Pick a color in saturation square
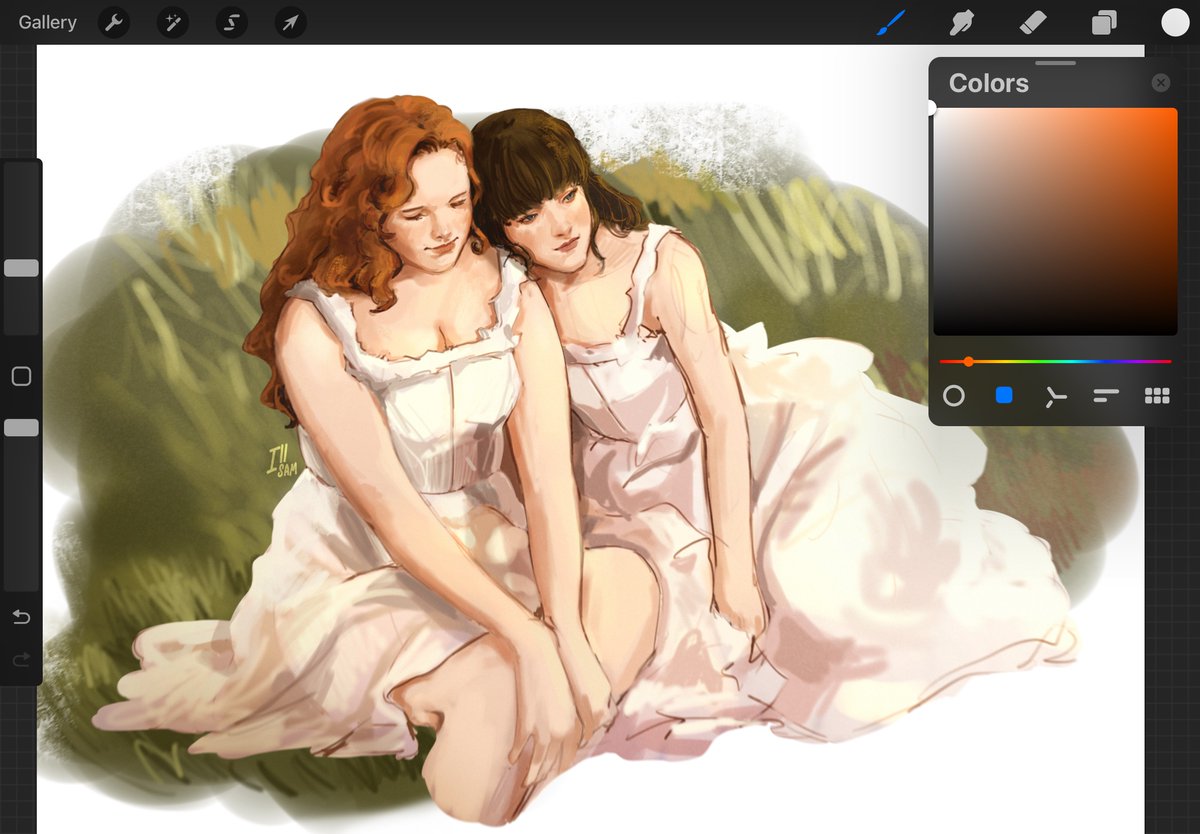Image resolution: width=1200 pixels, height=834 pixels. (1055, 221)
